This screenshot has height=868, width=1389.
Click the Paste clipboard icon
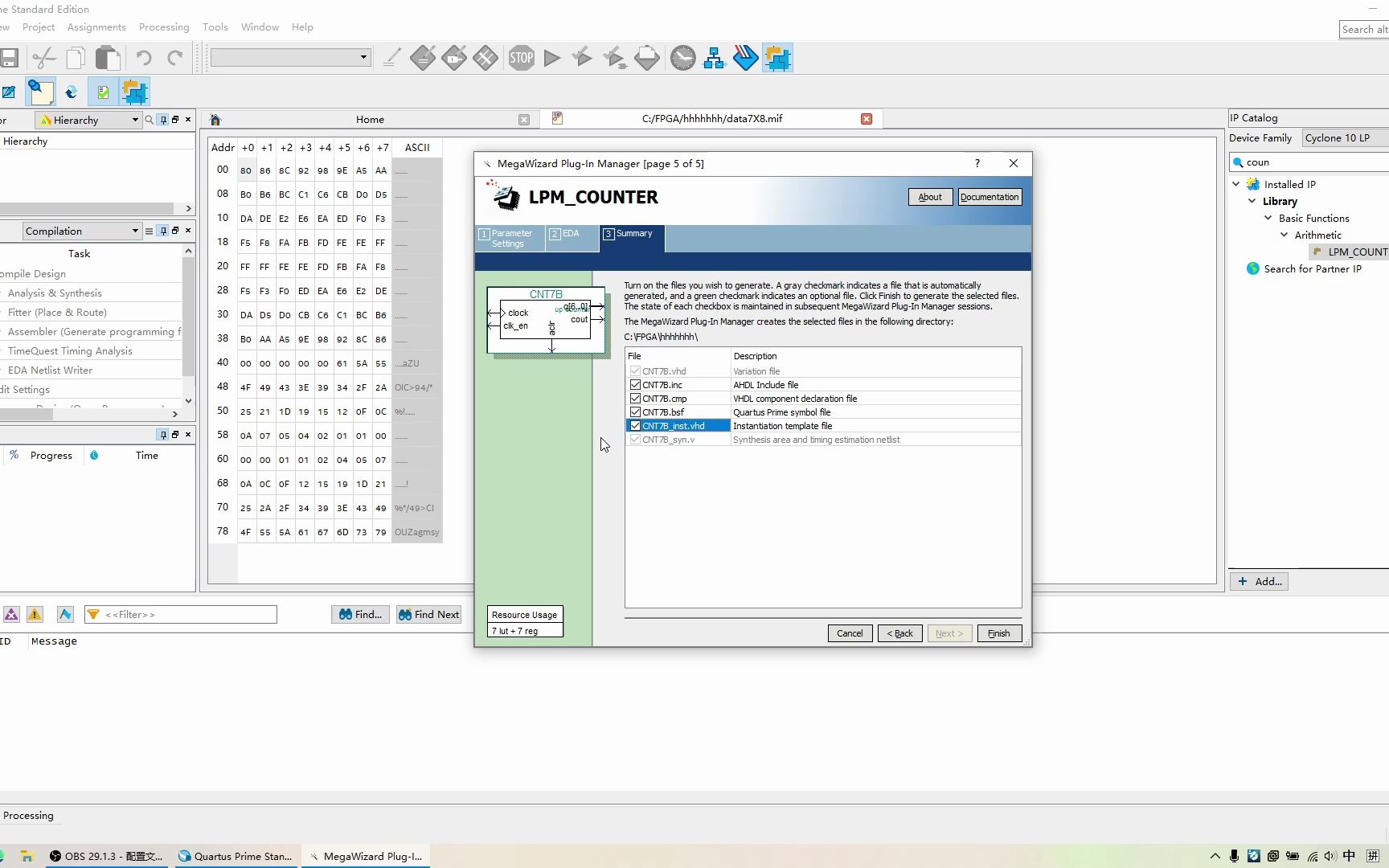pyautogui.click(x=108, y=58)
